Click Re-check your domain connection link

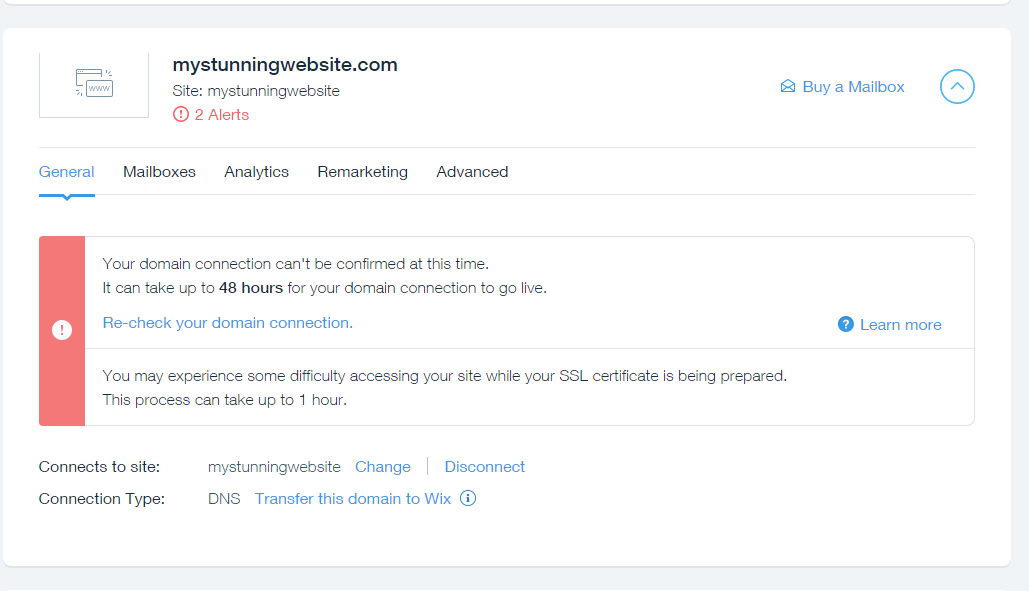click(228, 323)
